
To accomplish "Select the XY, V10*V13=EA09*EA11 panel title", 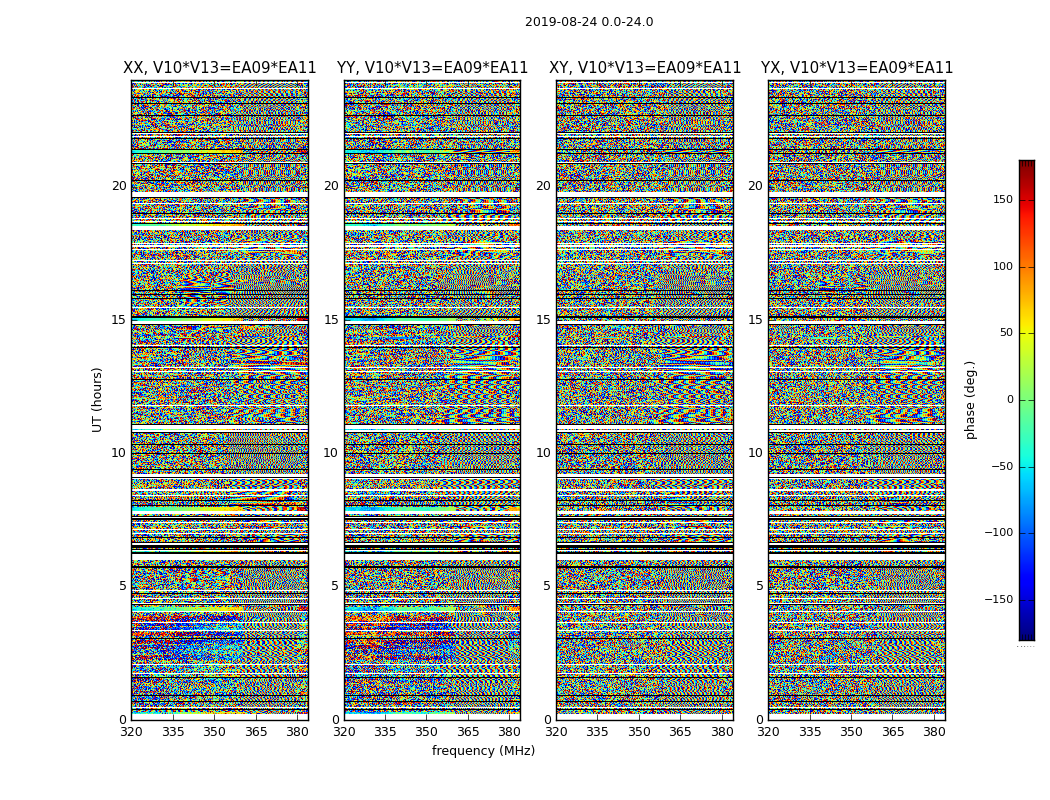I will pyautogui.click(x=645, y=68).
